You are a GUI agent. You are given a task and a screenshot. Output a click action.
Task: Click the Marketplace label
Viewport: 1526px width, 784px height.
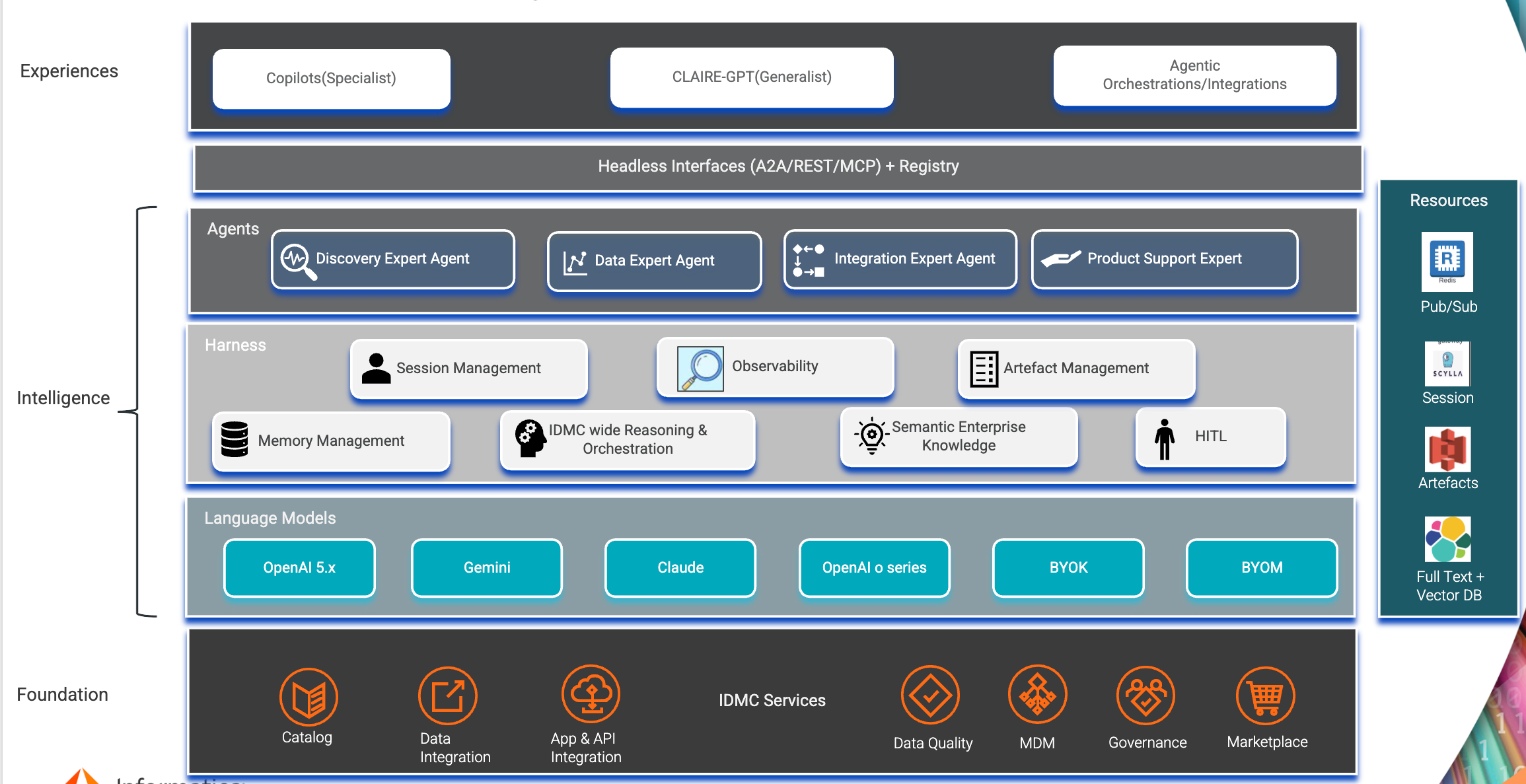pyautogui.click(x=1267, y=742)
